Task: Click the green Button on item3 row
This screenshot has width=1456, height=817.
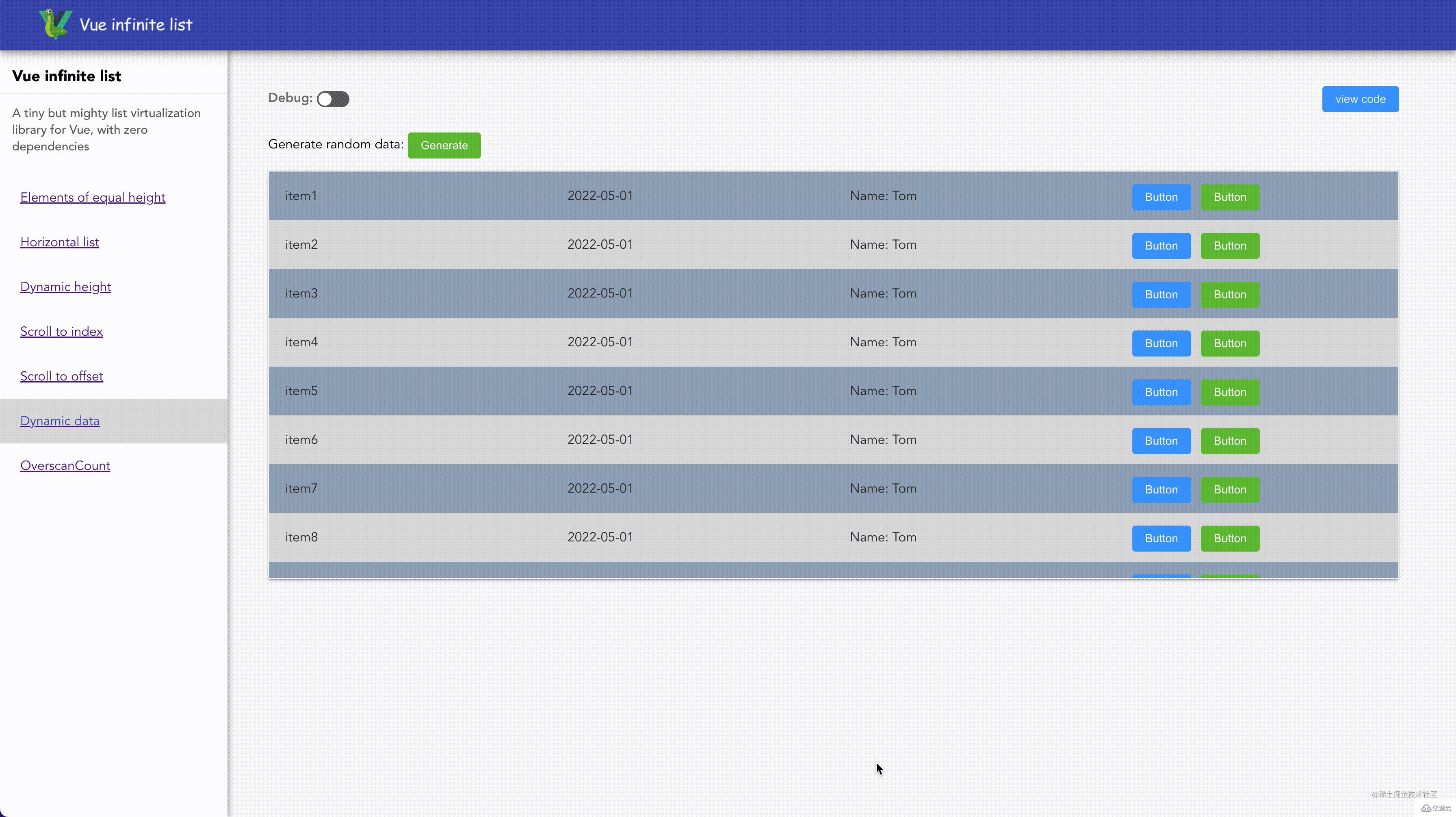Action: 1229,294
